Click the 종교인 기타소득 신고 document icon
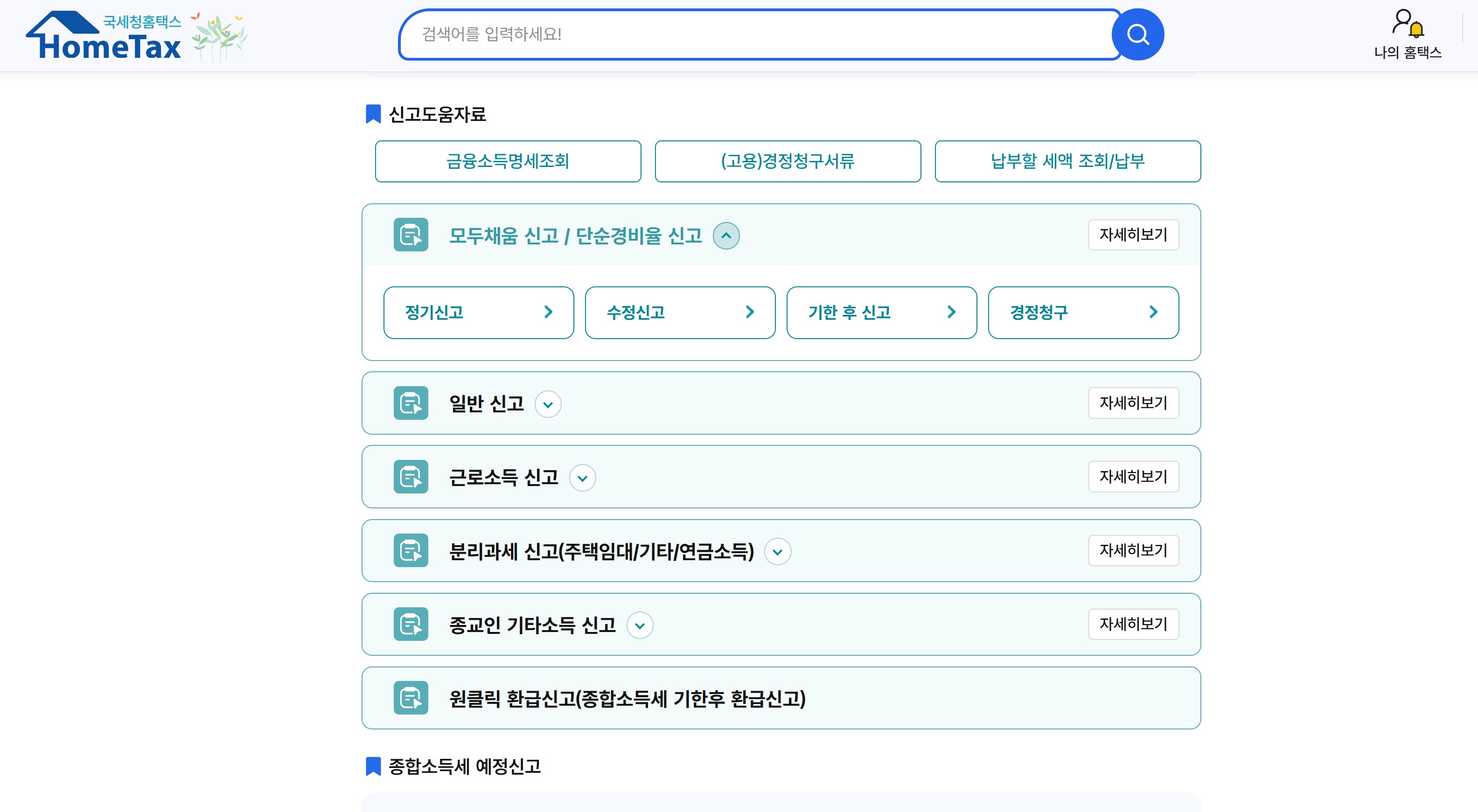Screen dimensions: 1478x812 tap(411, 624)
